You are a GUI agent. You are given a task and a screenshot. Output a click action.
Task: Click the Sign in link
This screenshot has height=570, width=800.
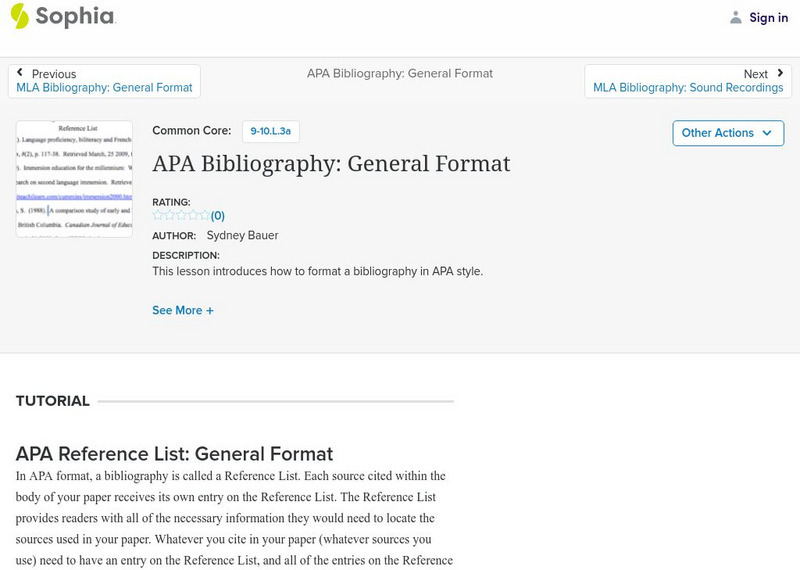768,17
